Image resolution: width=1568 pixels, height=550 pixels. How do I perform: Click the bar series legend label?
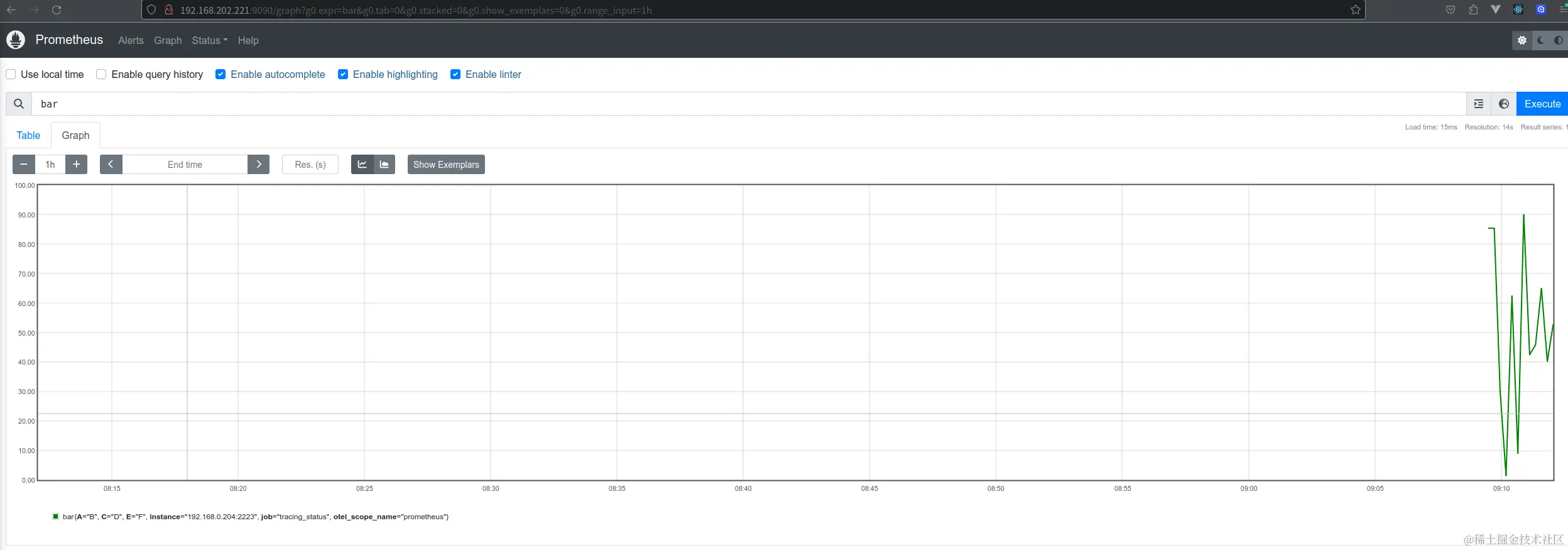pyautogui.click(x=256, y=517)
